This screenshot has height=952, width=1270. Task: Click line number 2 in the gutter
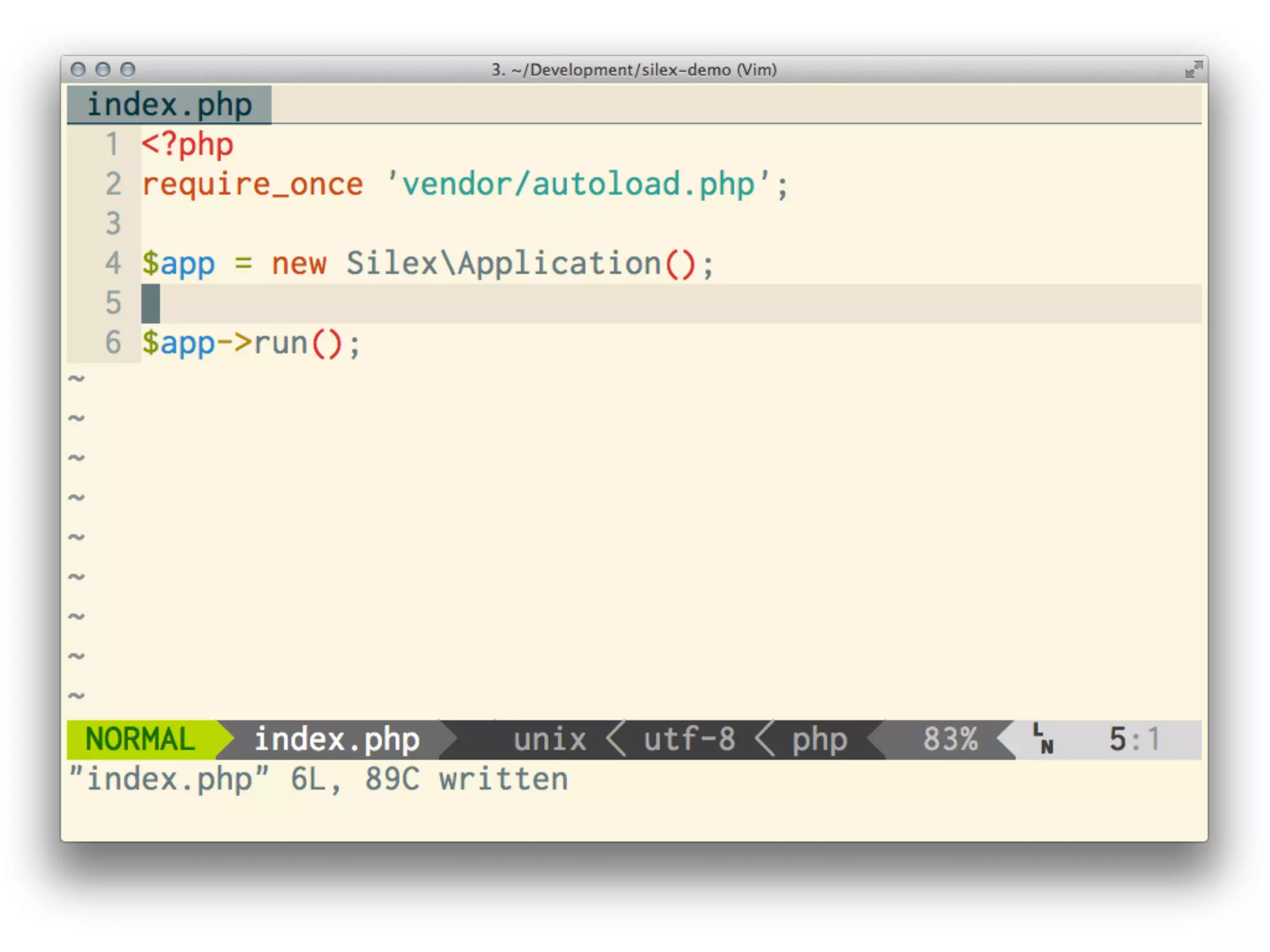[113, 184]
